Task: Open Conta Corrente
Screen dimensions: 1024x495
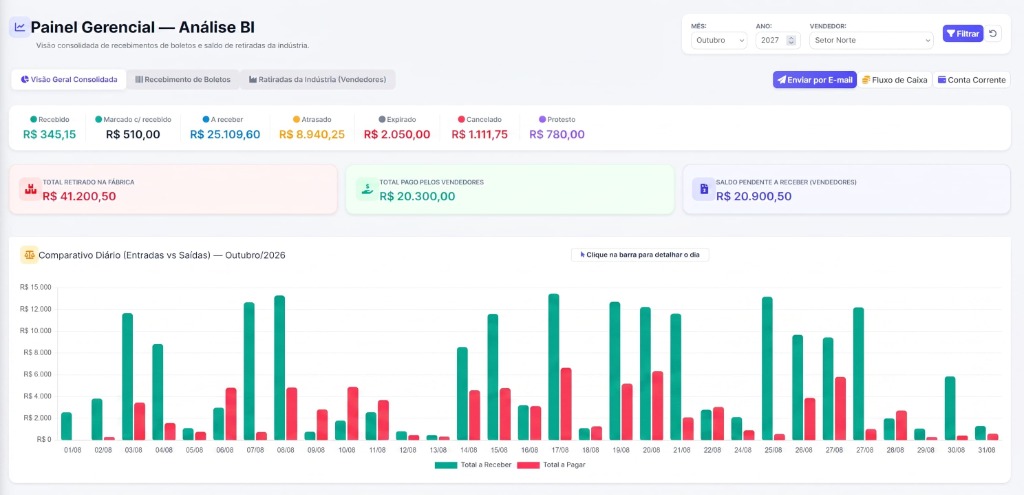Action: coord(971,80)
